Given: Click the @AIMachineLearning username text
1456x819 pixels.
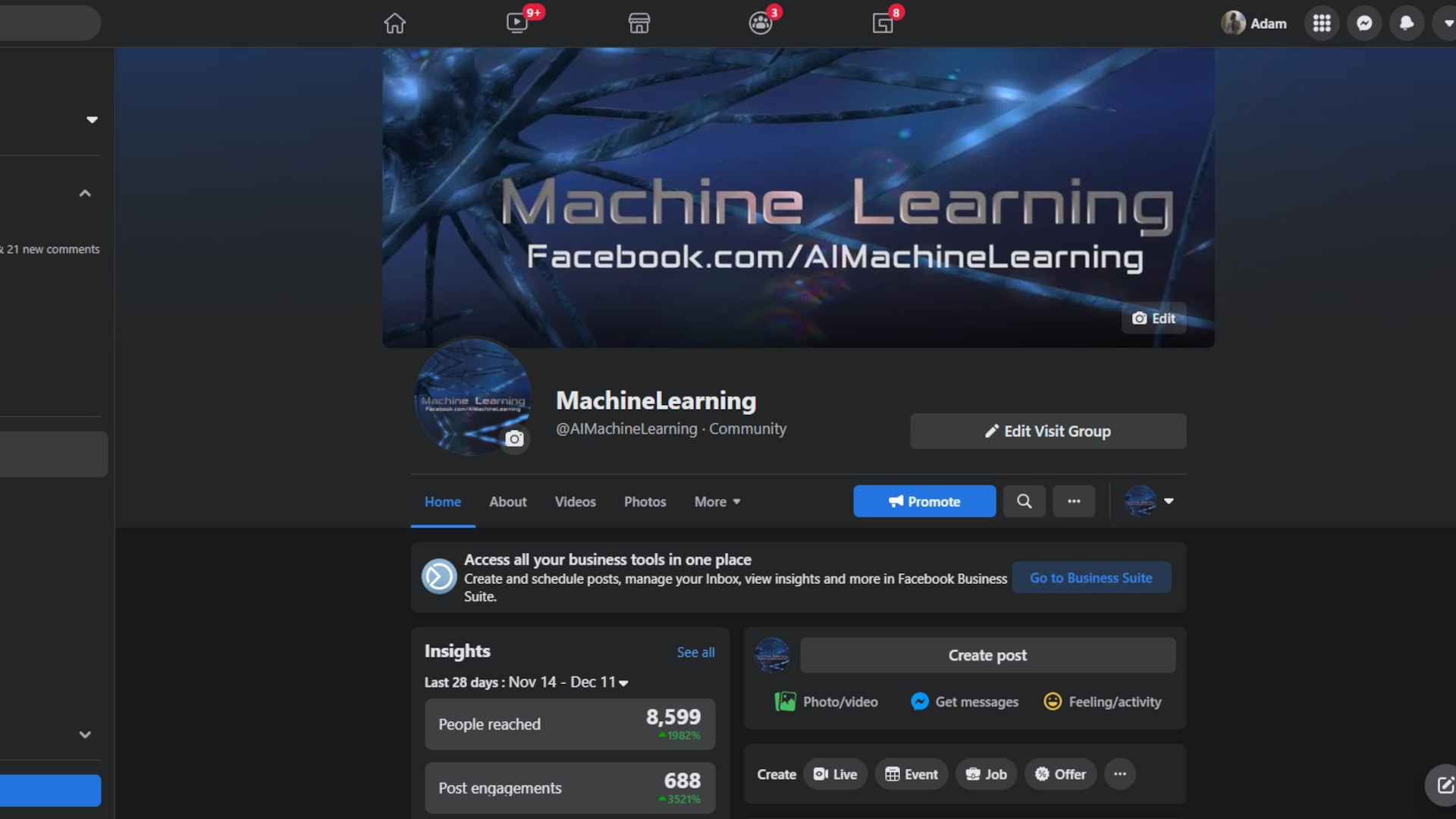Looking at the screenshot, I should (x=626, y=428).
